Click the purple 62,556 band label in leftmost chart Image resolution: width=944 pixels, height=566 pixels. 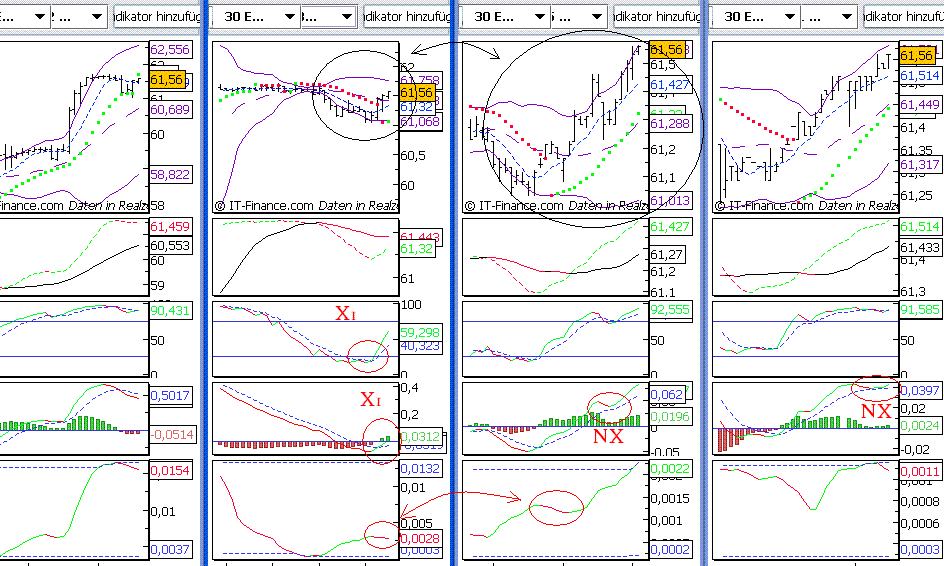[x=169, y=50]
